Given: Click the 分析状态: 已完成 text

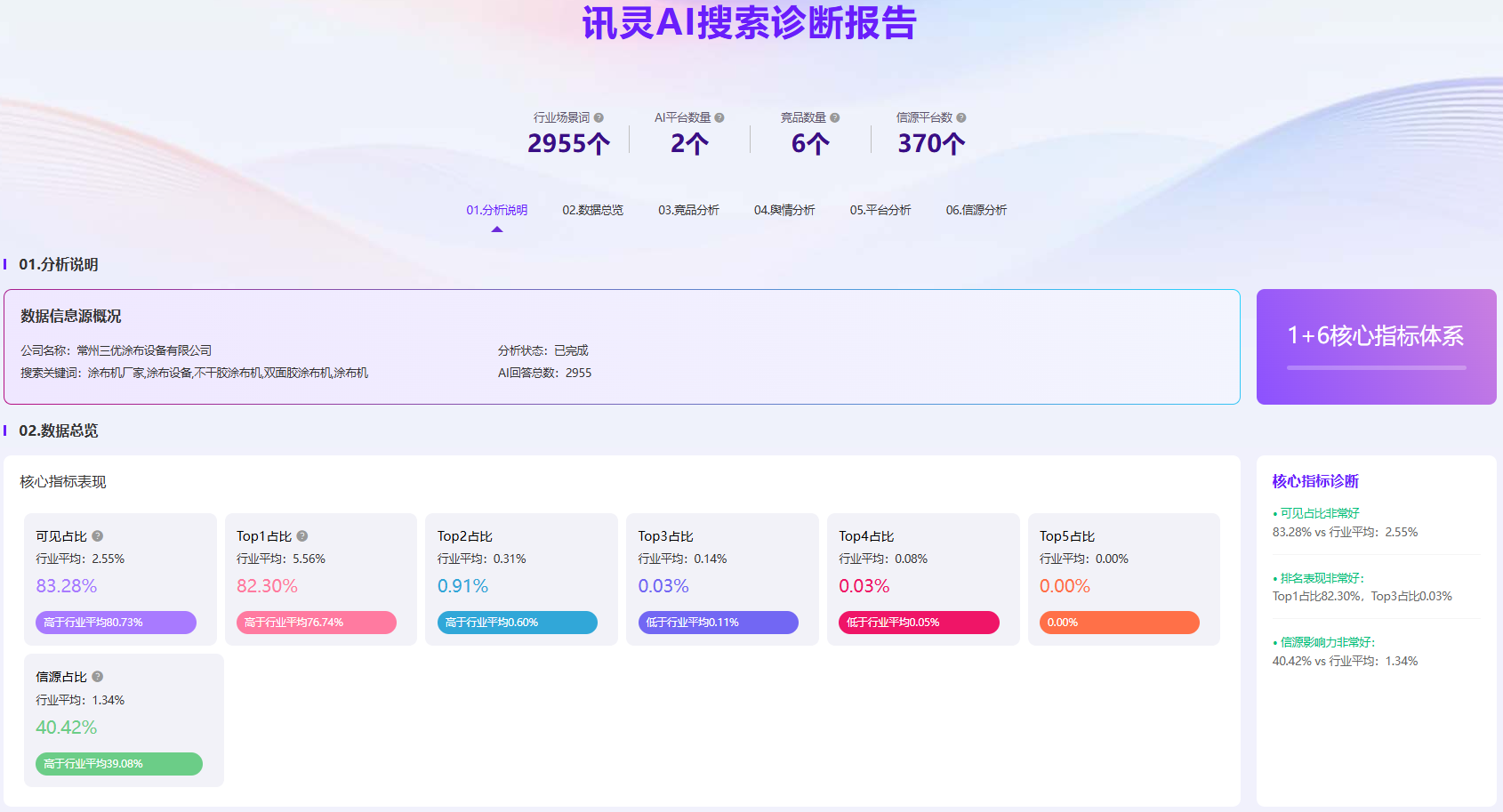Looking at the screenshot, I should [543, 350].
